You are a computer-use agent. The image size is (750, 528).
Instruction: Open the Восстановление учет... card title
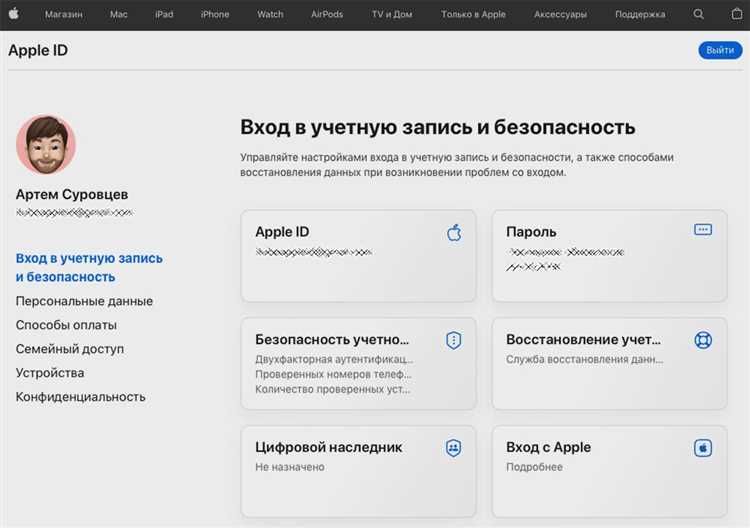(x=584, y=340)
